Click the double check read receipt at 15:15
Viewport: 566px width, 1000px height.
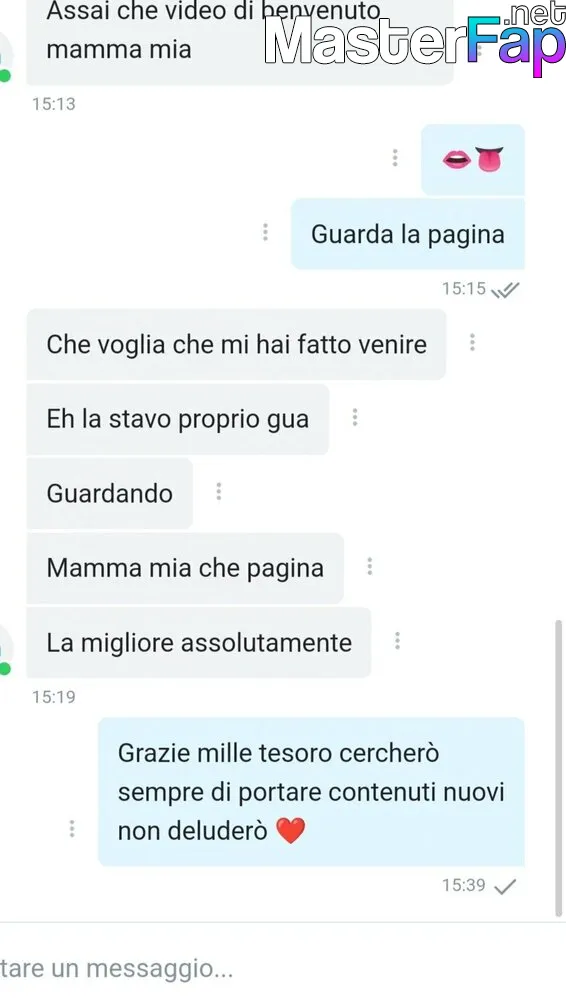click(x=505, y=290)
